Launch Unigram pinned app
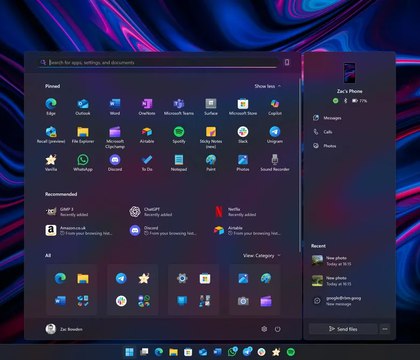Image resolution: width=420 pixels, height=360 pixels. click(275, 135)
